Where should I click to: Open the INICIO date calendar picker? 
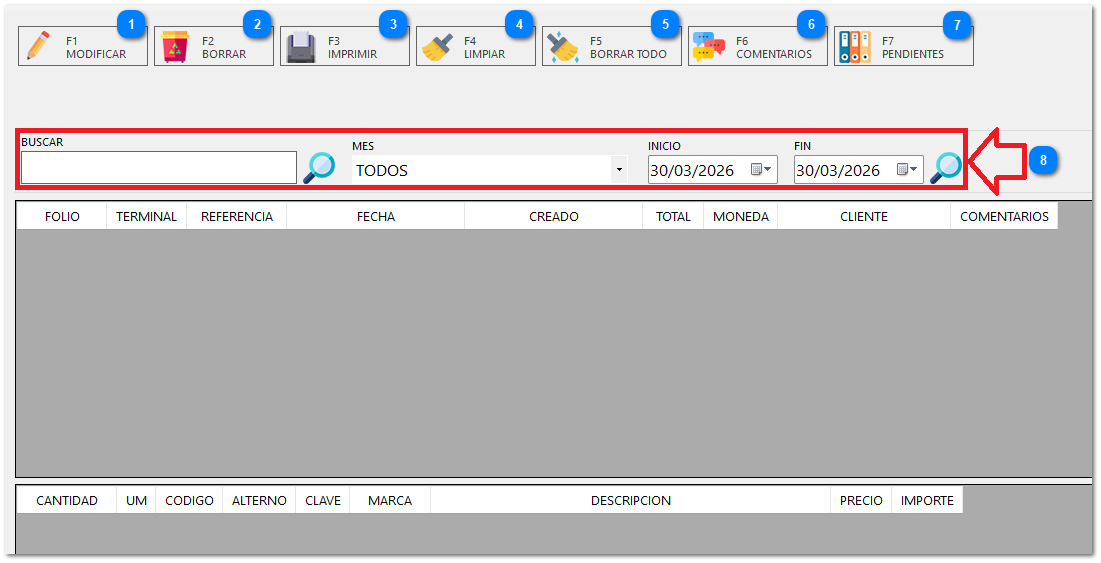click(760, 169)
